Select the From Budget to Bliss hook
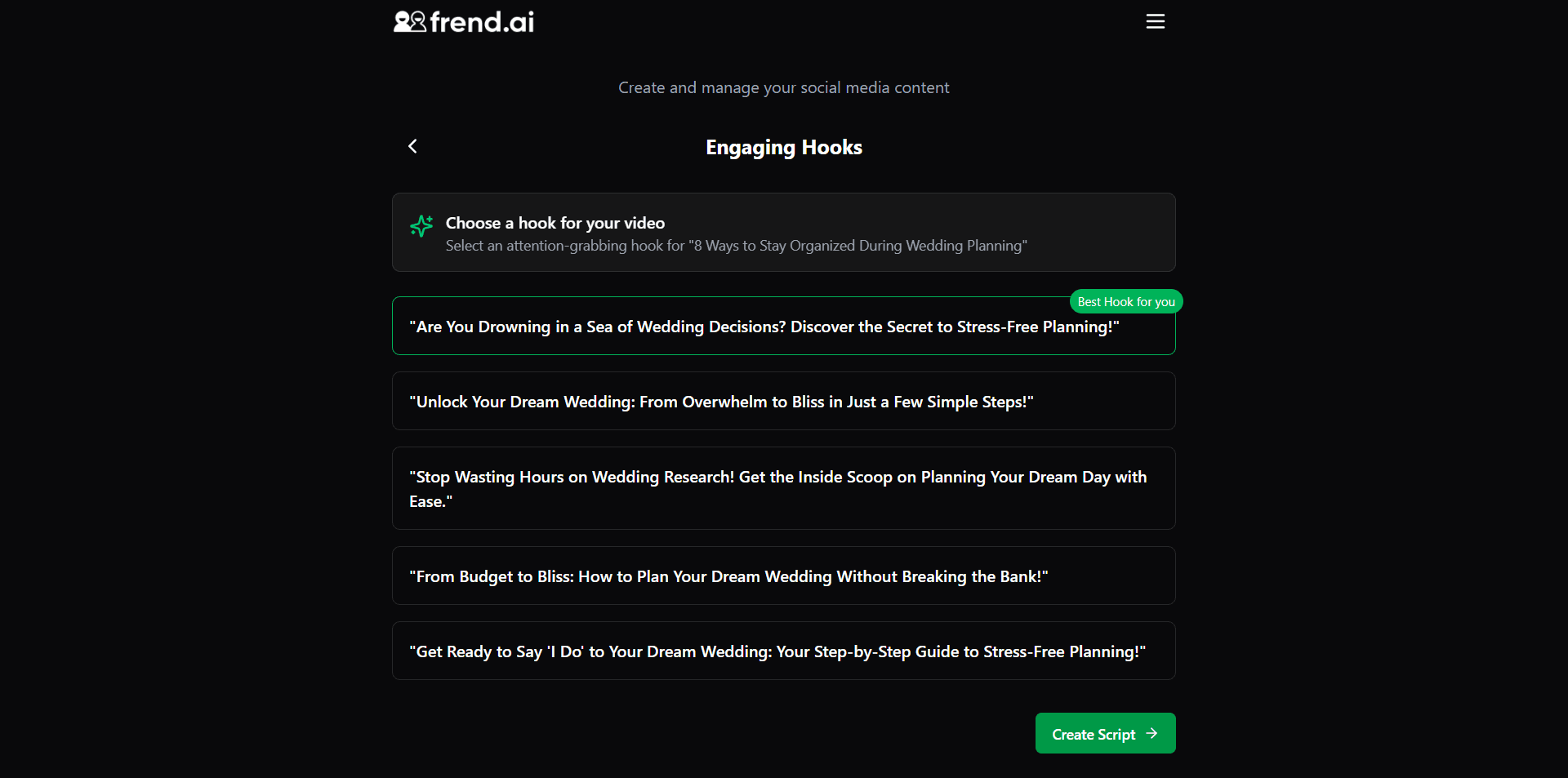This screenshot has height=778, width=1568. (x=728, y=576)
